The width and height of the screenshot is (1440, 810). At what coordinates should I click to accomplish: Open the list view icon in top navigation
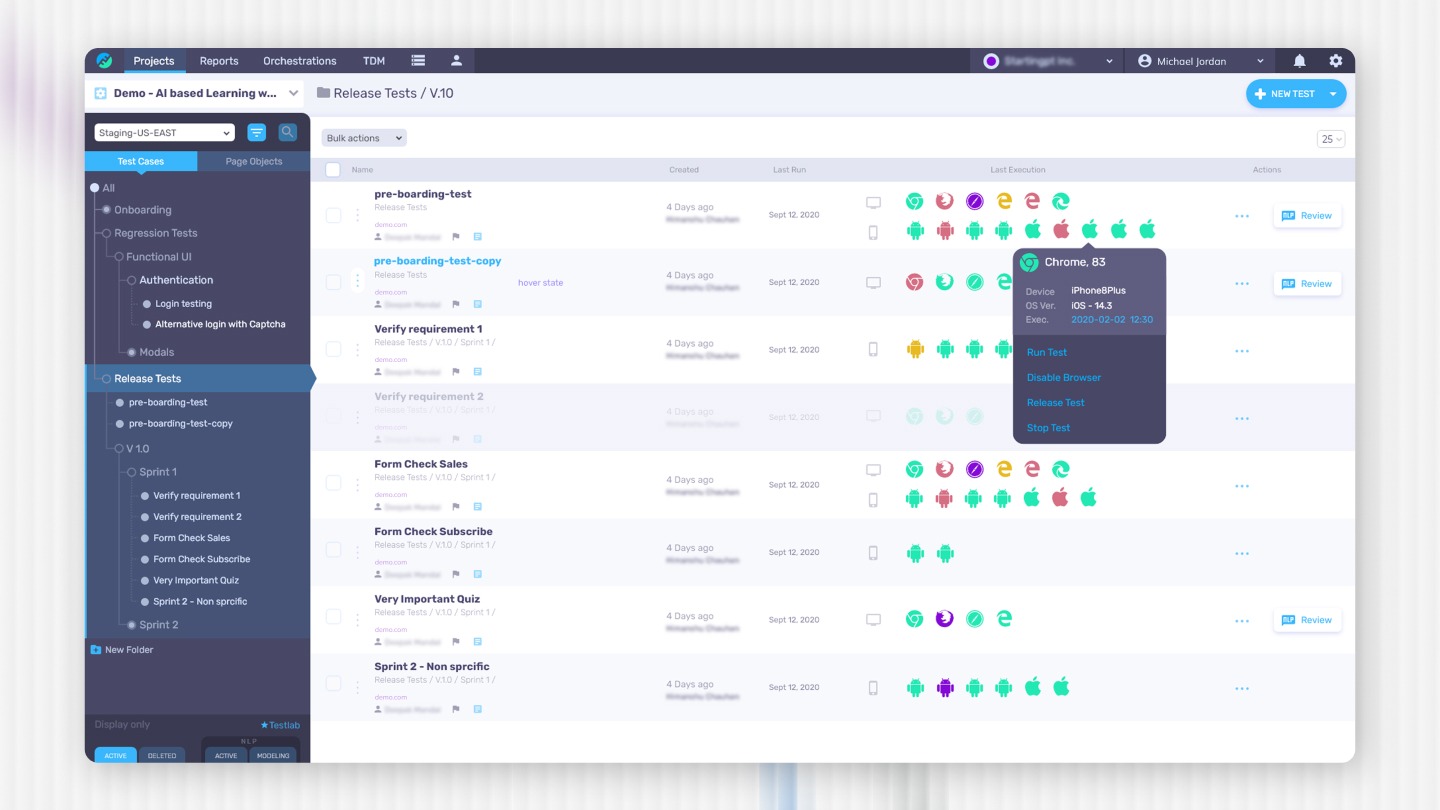coord(418,61)
